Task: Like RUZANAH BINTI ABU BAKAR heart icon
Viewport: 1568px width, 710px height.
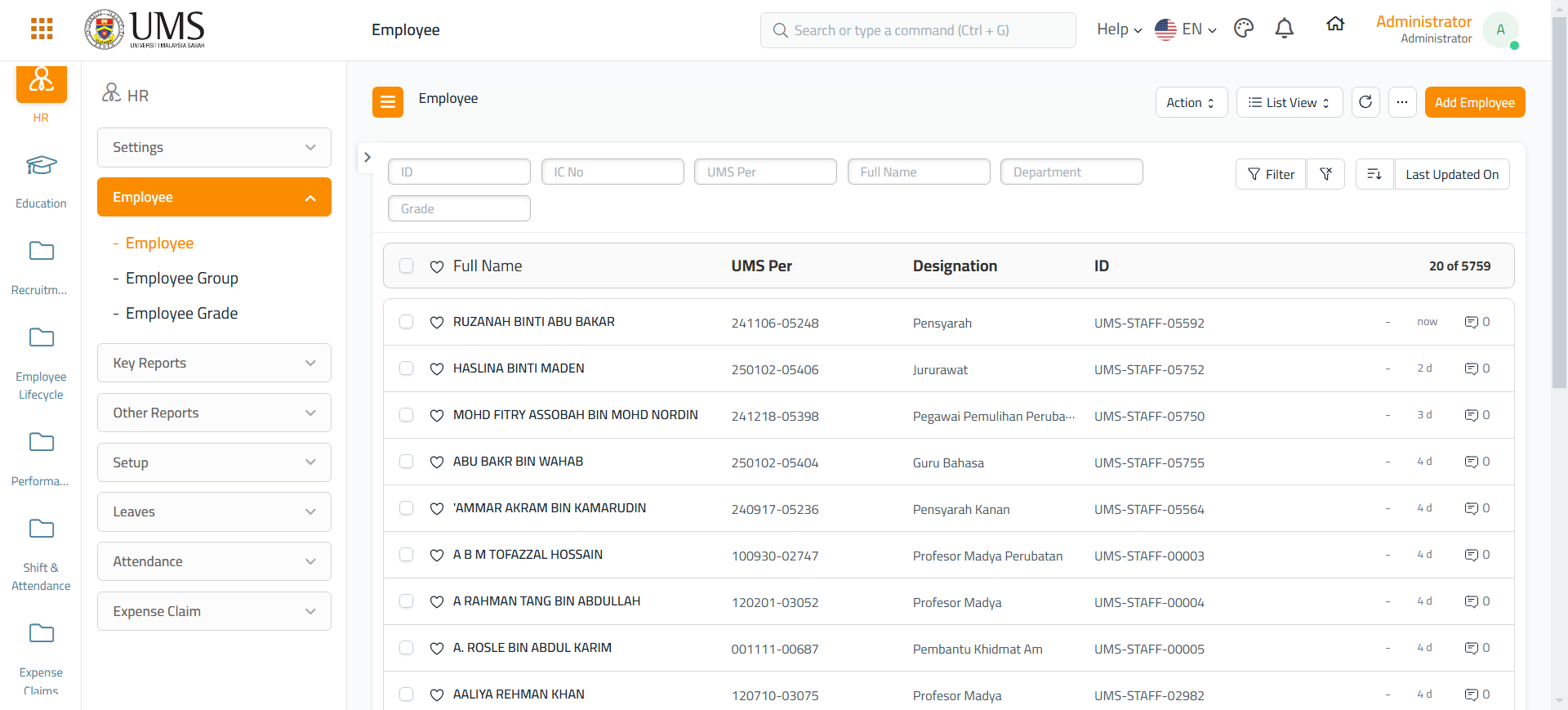Action: tap(437, 323)
